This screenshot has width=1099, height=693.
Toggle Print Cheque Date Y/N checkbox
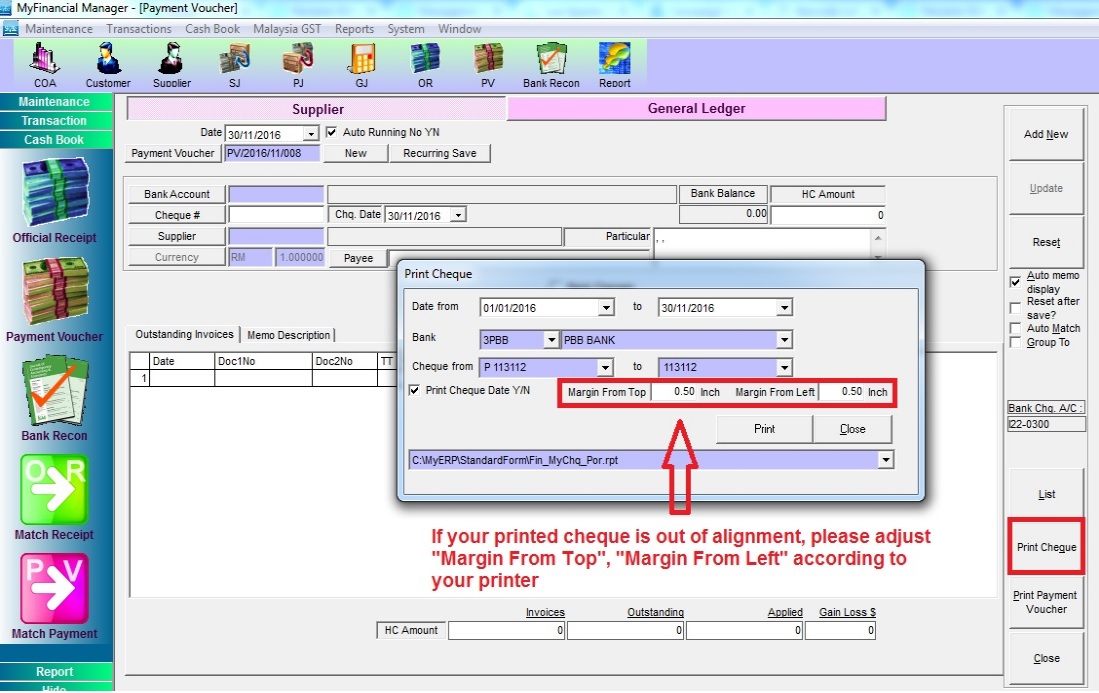415,391
